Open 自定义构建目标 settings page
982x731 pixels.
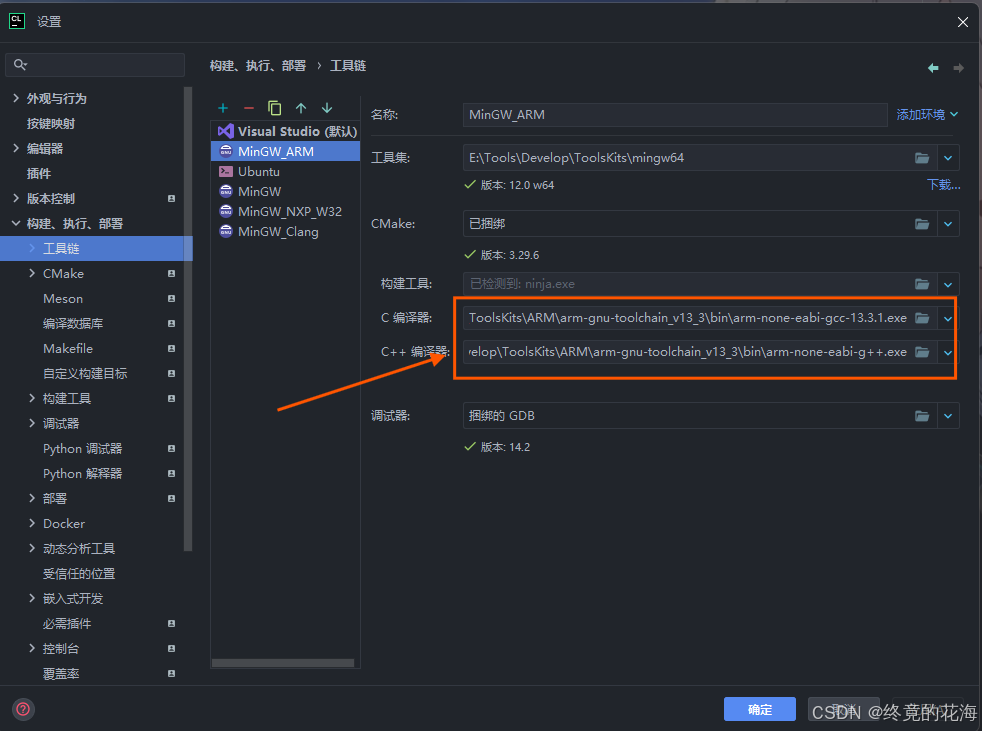(x=85, y=373)
